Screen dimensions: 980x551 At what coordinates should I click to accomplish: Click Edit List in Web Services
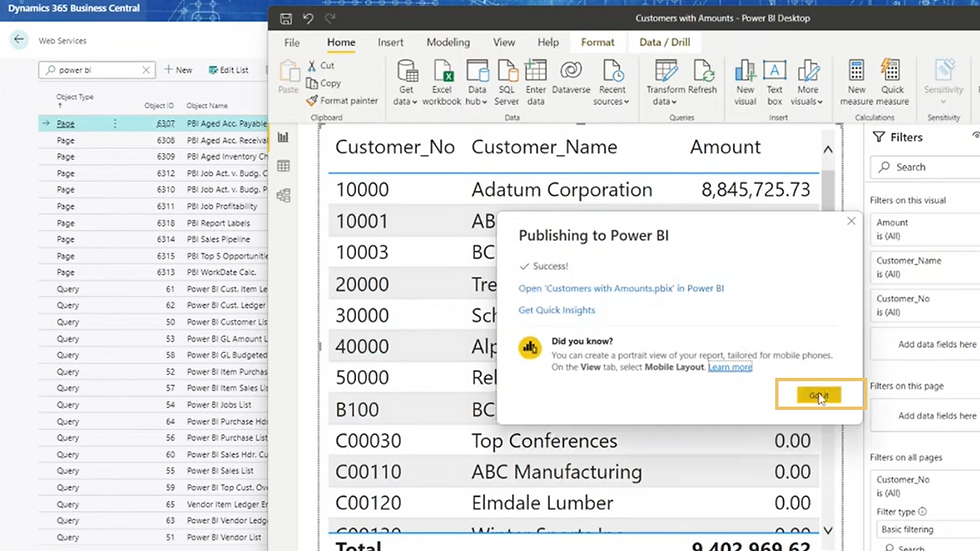229,70
